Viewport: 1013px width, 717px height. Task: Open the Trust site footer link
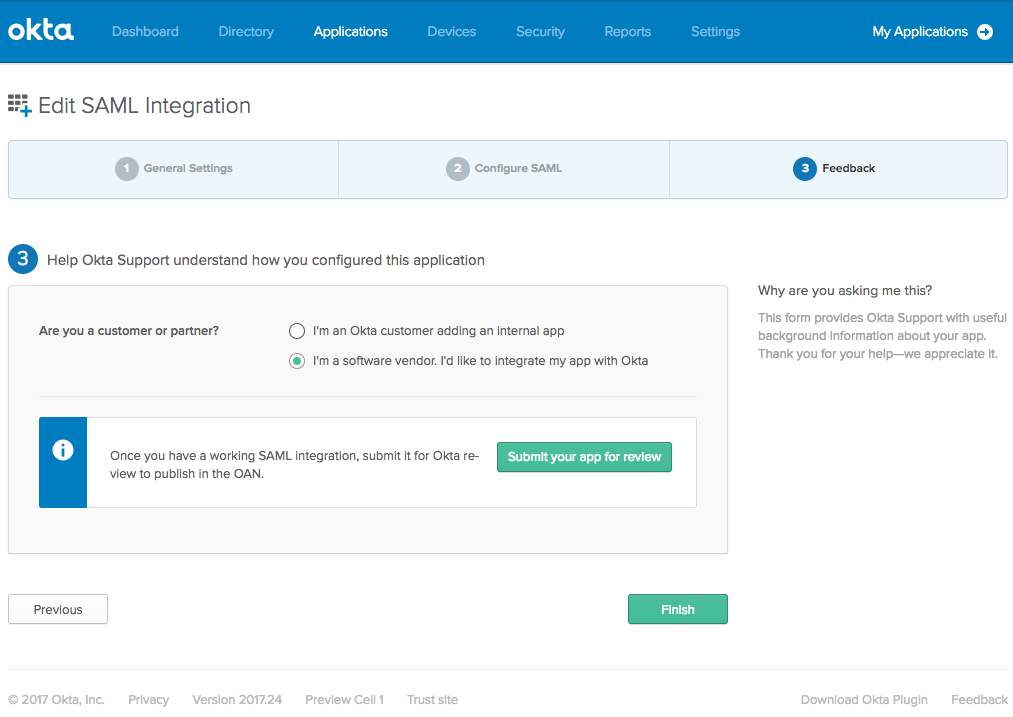432,700
